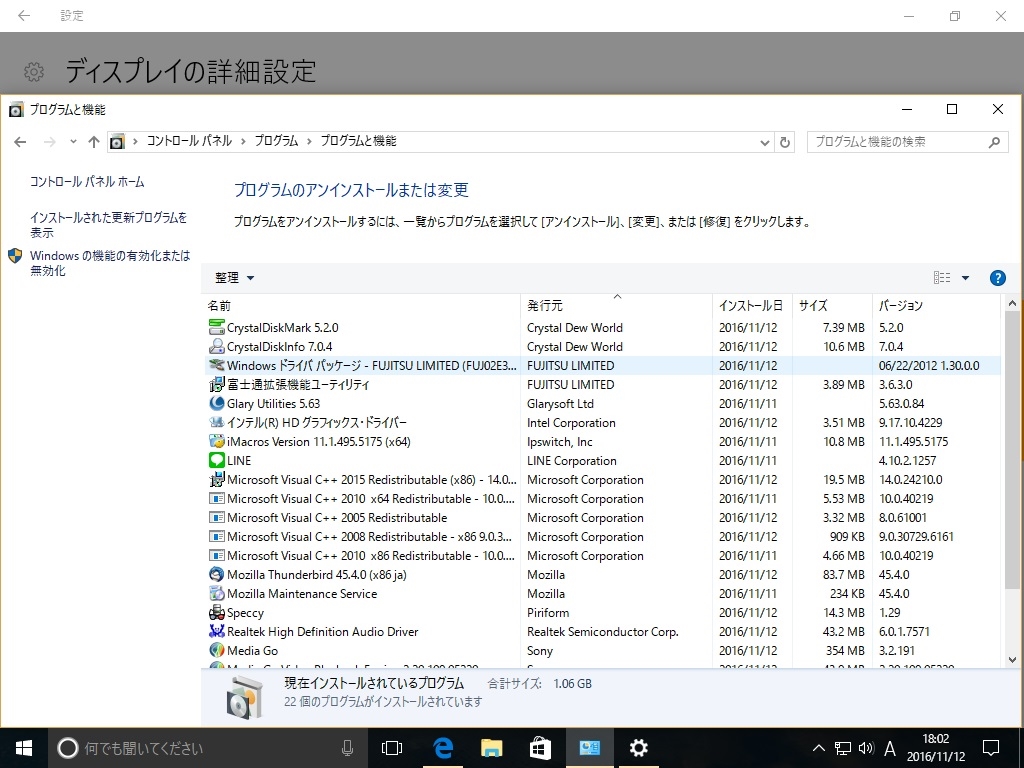The width and height of the screenshot is (1024, 768).
Task: Sort by the 名前 column header
Action: [x=219, y=305]
